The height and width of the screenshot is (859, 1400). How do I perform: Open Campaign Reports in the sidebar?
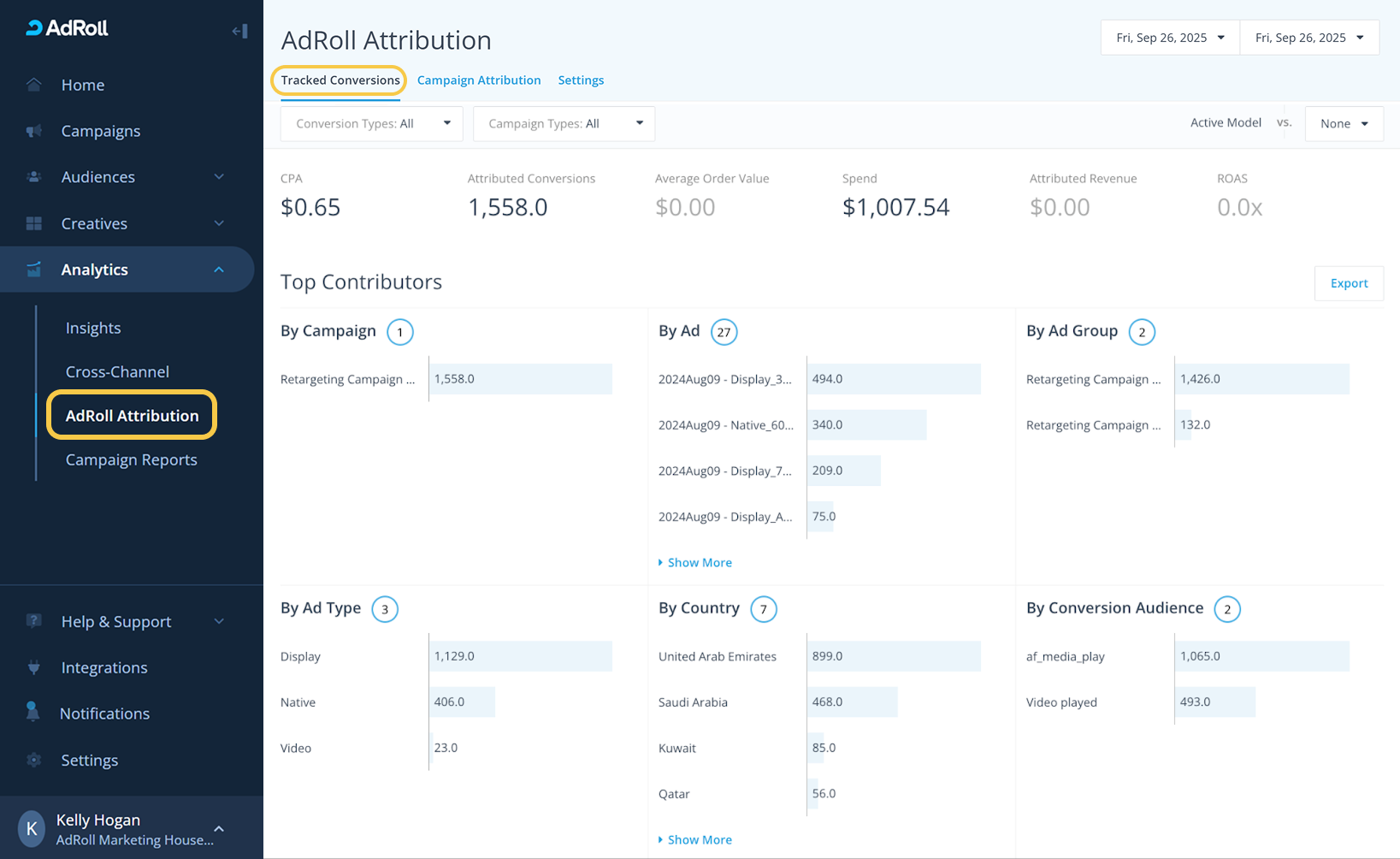click(x=132, y=459)
